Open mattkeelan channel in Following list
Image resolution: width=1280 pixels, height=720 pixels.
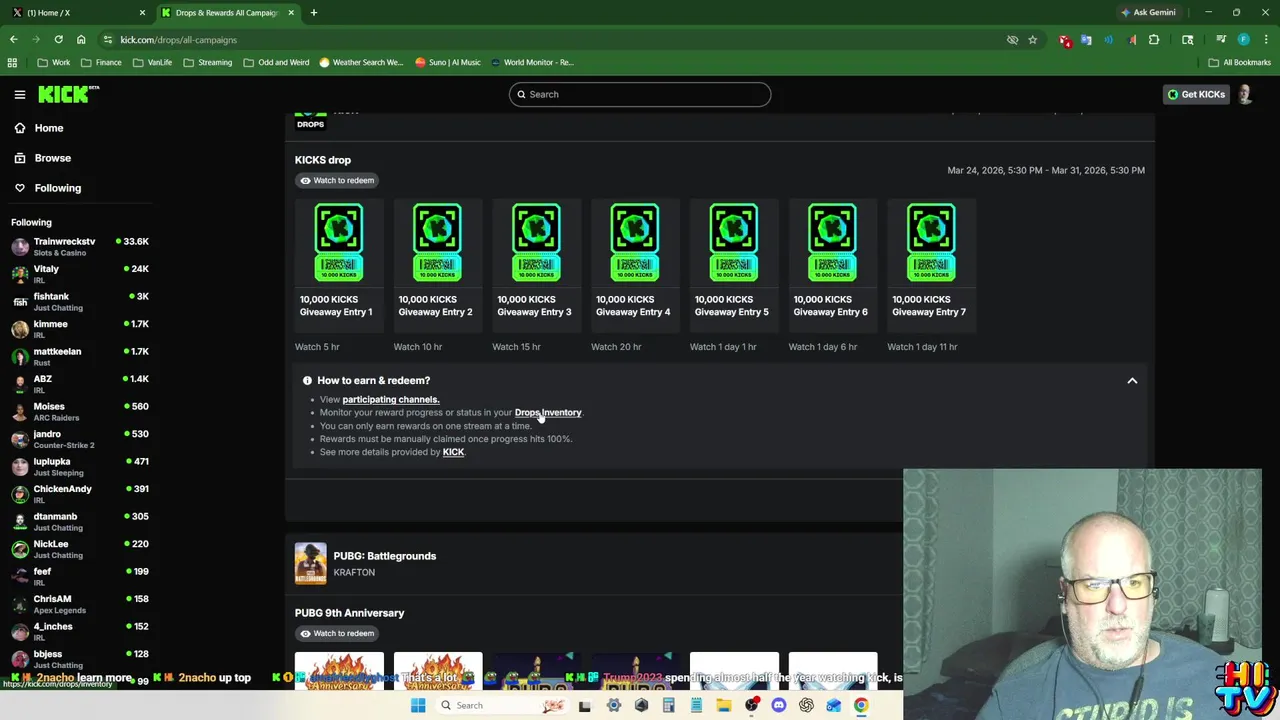(80, 356)
